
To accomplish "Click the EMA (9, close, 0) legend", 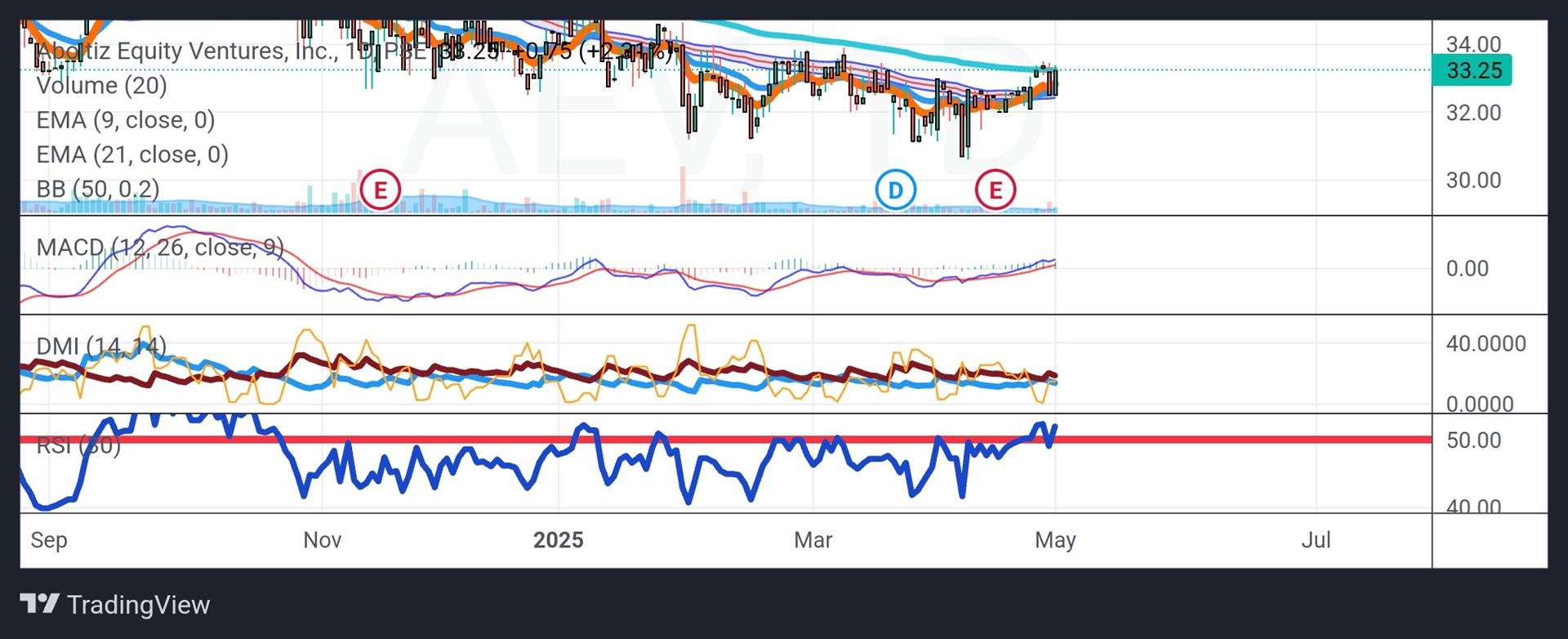I will pyautogui.click(x=126, y=120).
